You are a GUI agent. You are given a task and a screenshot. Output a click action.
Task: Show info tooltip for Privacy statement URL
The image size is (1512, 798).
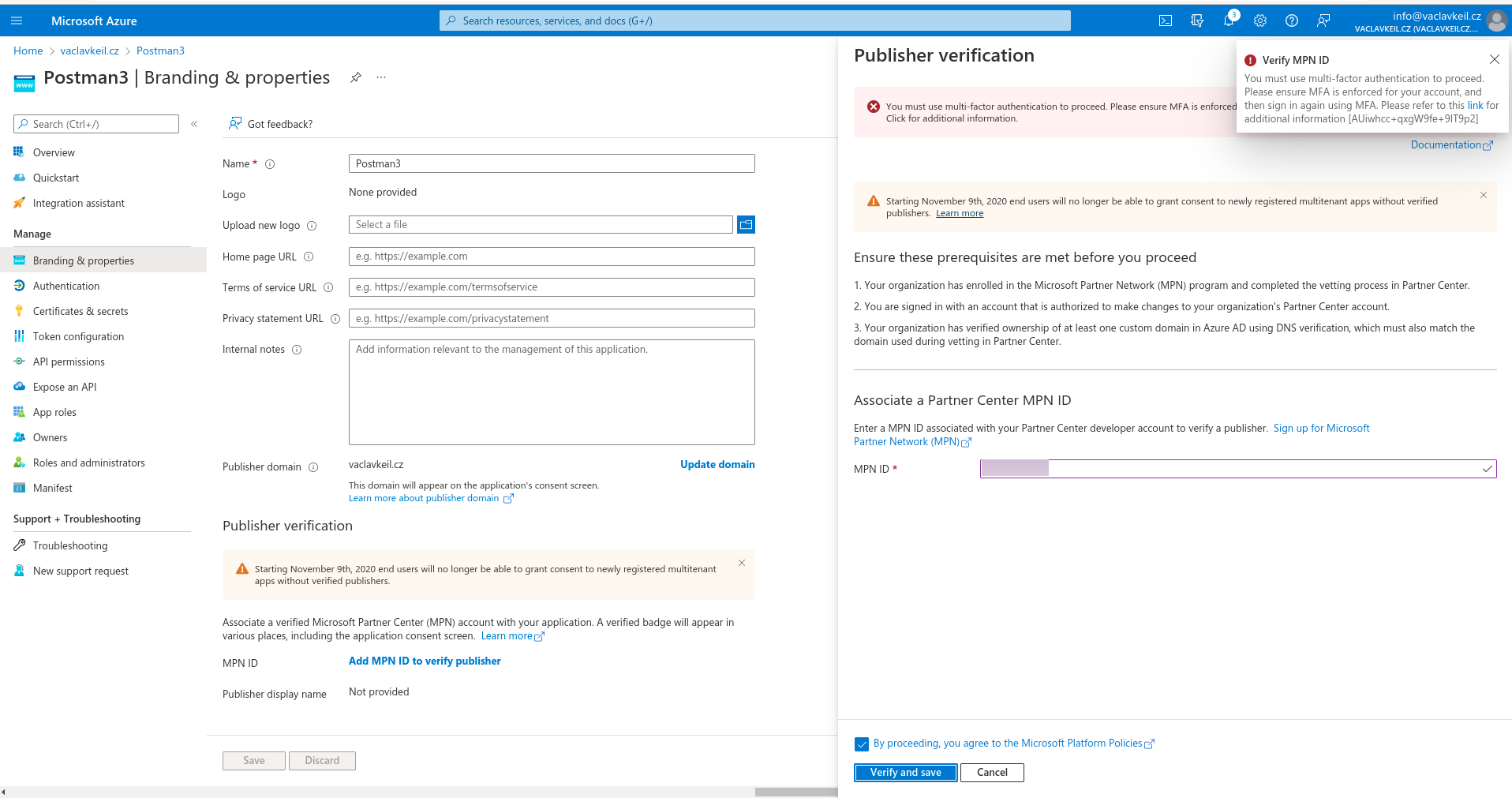point(335,319)
